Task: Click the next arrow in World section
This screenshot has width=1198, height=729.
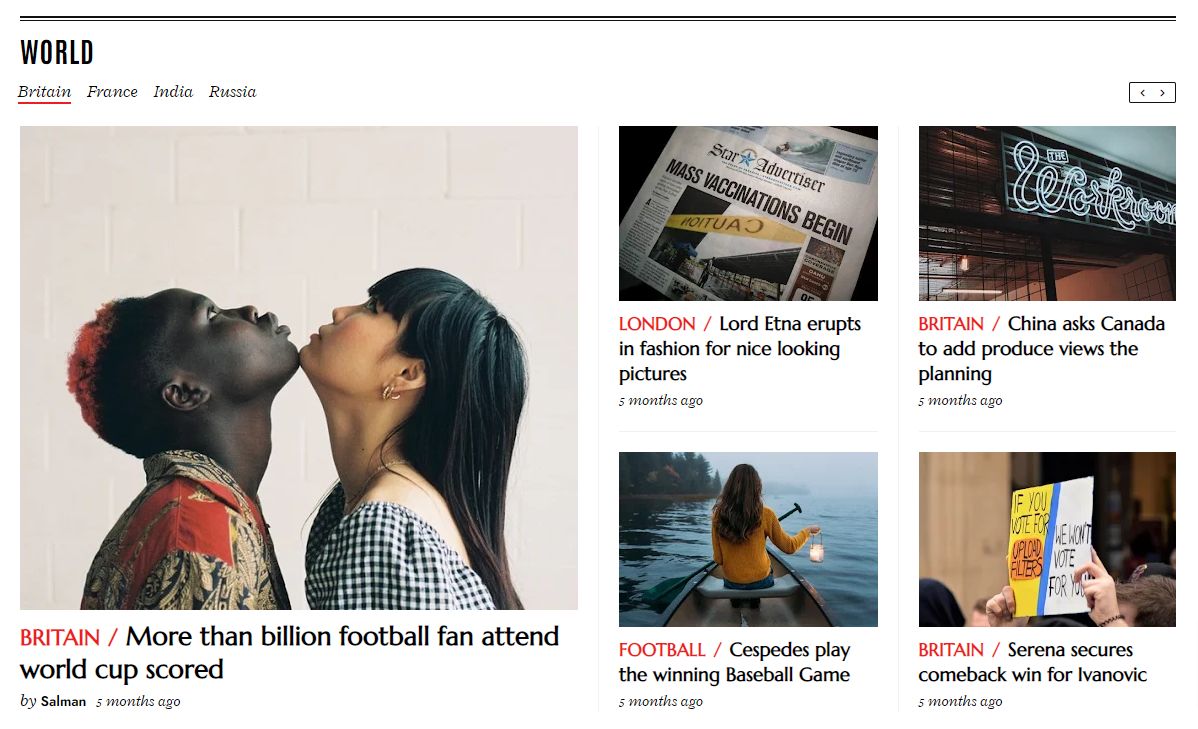Action: pyautogui.click(x=1162, y=92)
